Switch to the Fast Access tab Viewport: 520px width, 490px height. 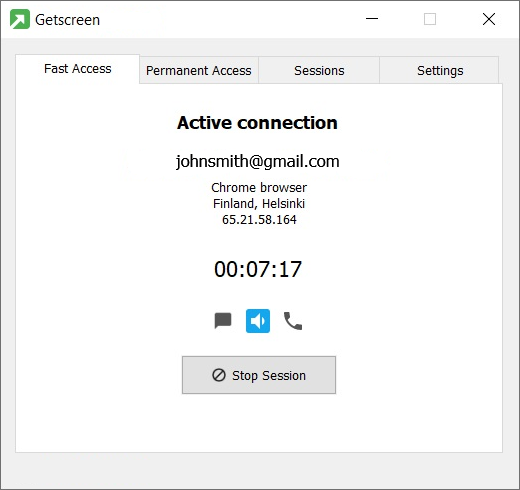(78, 69)
